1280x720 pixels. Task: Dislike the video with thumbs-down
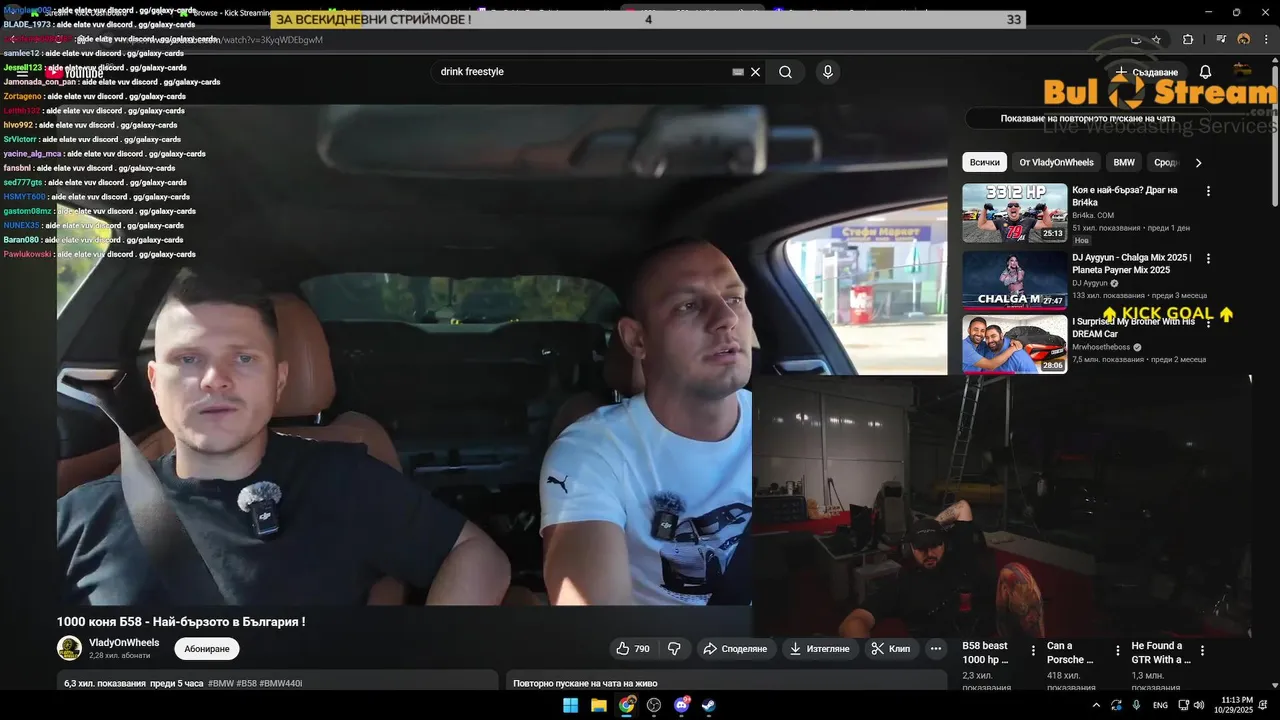674,649
